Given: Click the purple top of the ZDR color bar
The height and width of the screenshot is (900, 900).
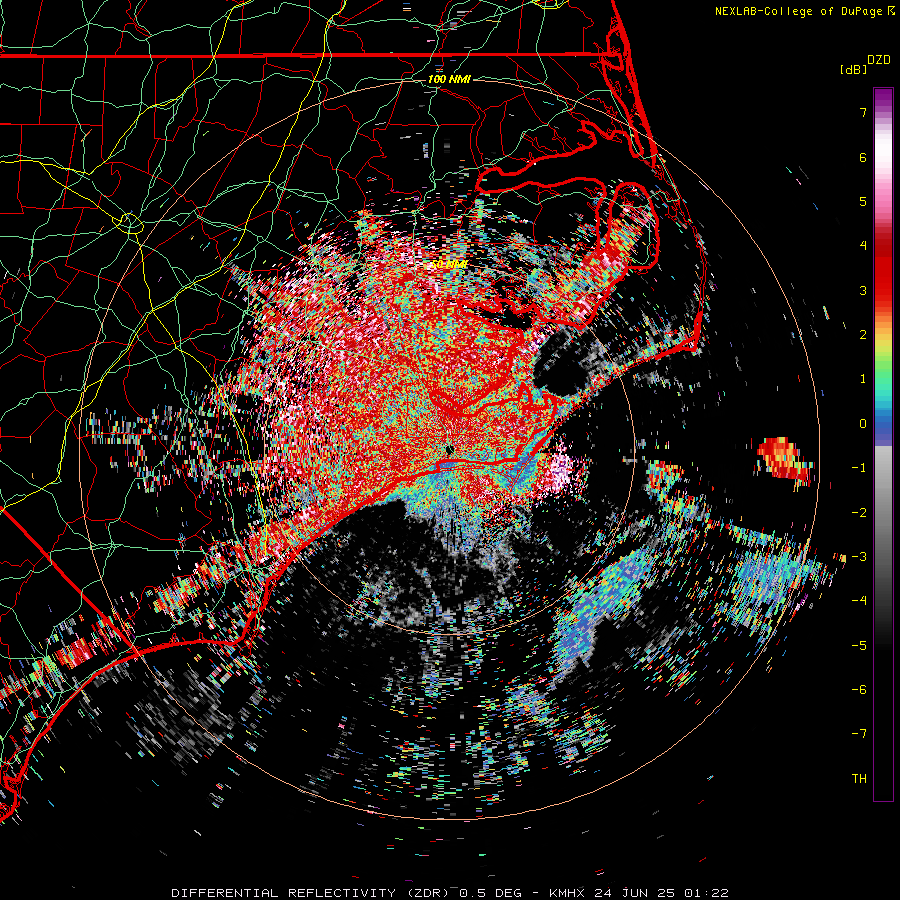Looking at the screenshot, I should (x=883, y=98).
